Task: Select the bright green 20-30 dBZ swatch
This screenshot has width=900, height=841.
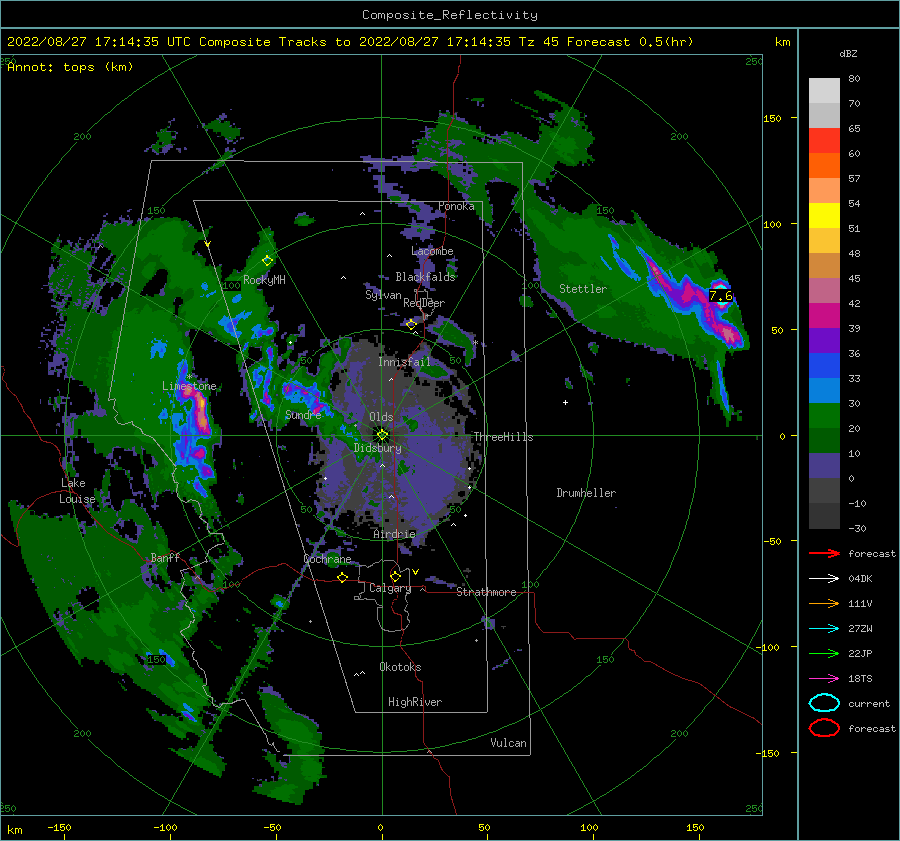Action: tap(824, 415)
